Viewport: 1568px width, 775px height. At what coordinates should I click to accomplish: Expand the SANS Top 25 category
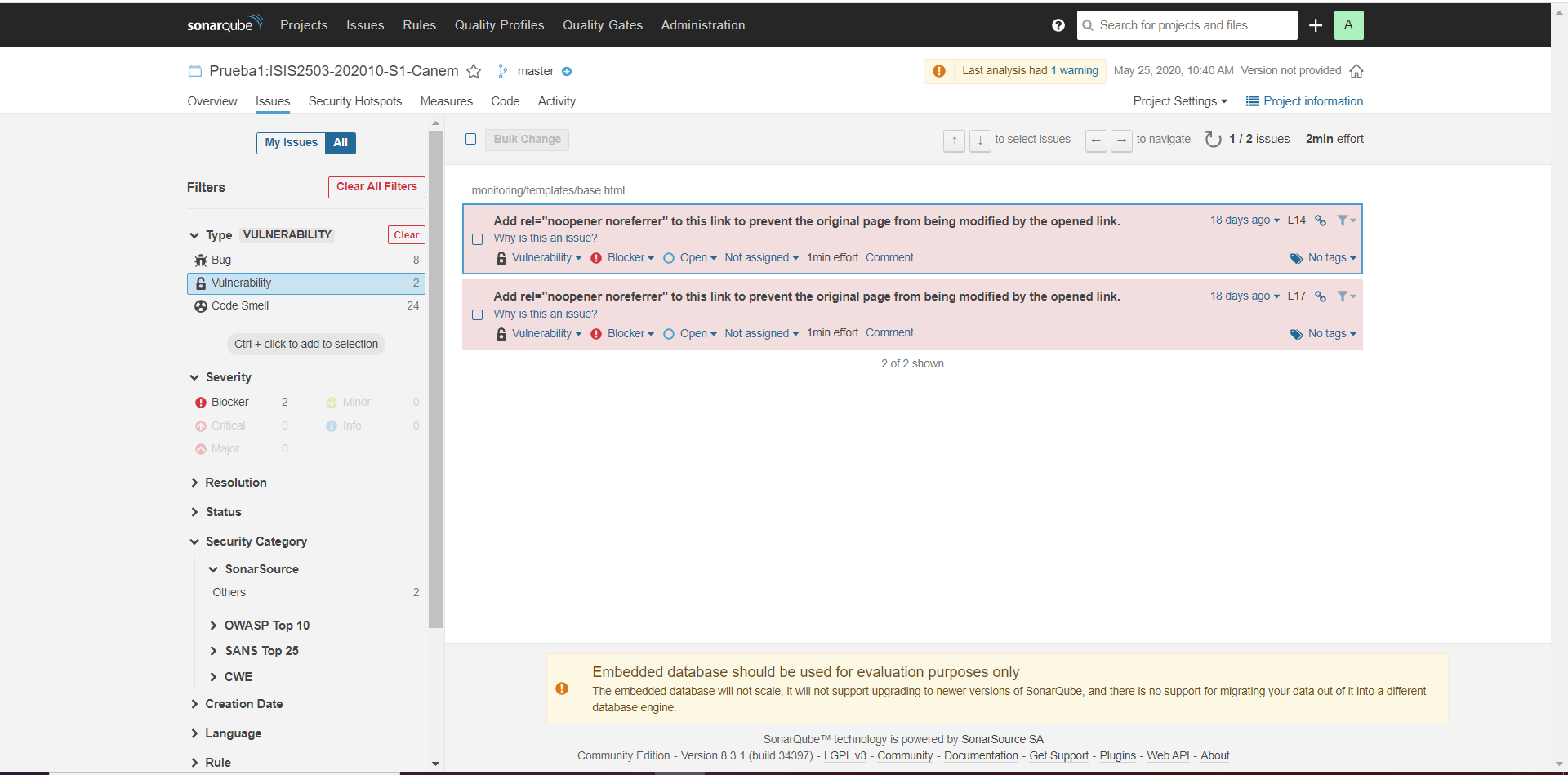(x=254, y=651)
